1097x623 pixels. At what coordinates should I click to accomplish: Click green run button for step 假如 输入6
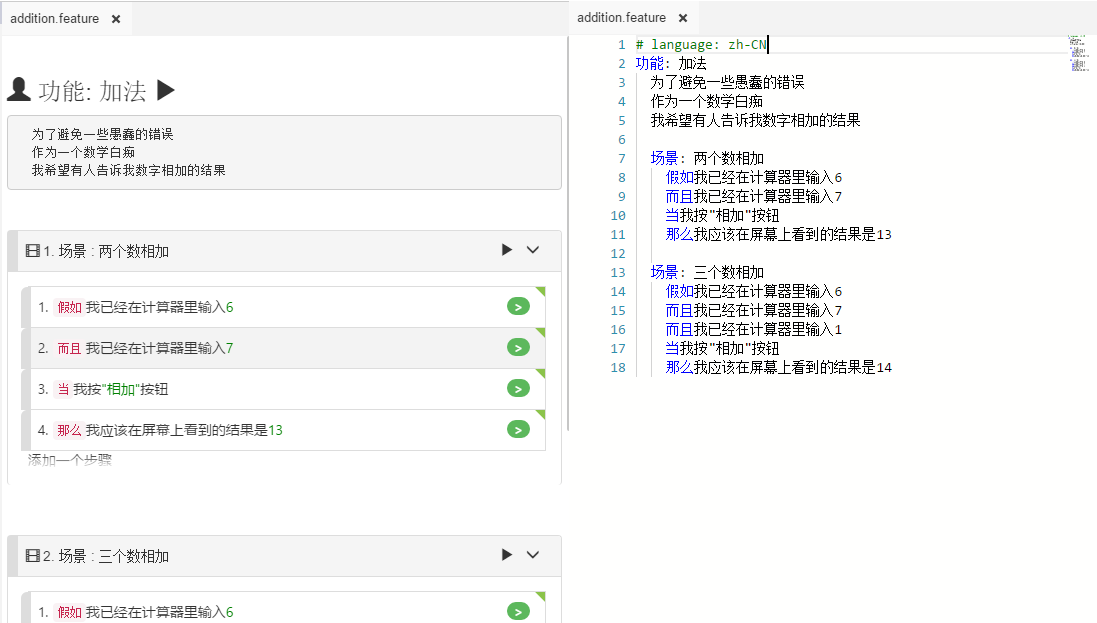pyautogui.click(x=518, y=307)
